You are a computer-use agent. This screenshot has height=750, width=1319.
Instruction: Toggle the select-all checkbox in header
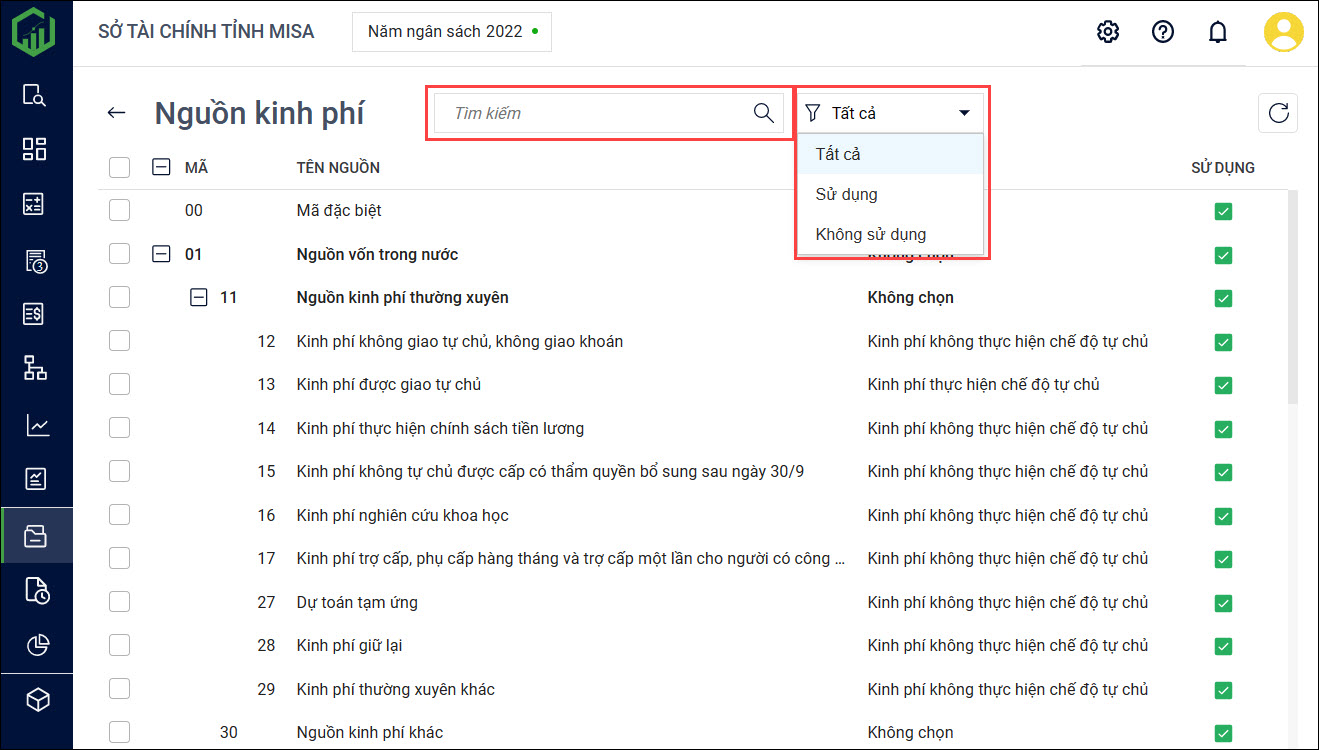coord(120,167)
